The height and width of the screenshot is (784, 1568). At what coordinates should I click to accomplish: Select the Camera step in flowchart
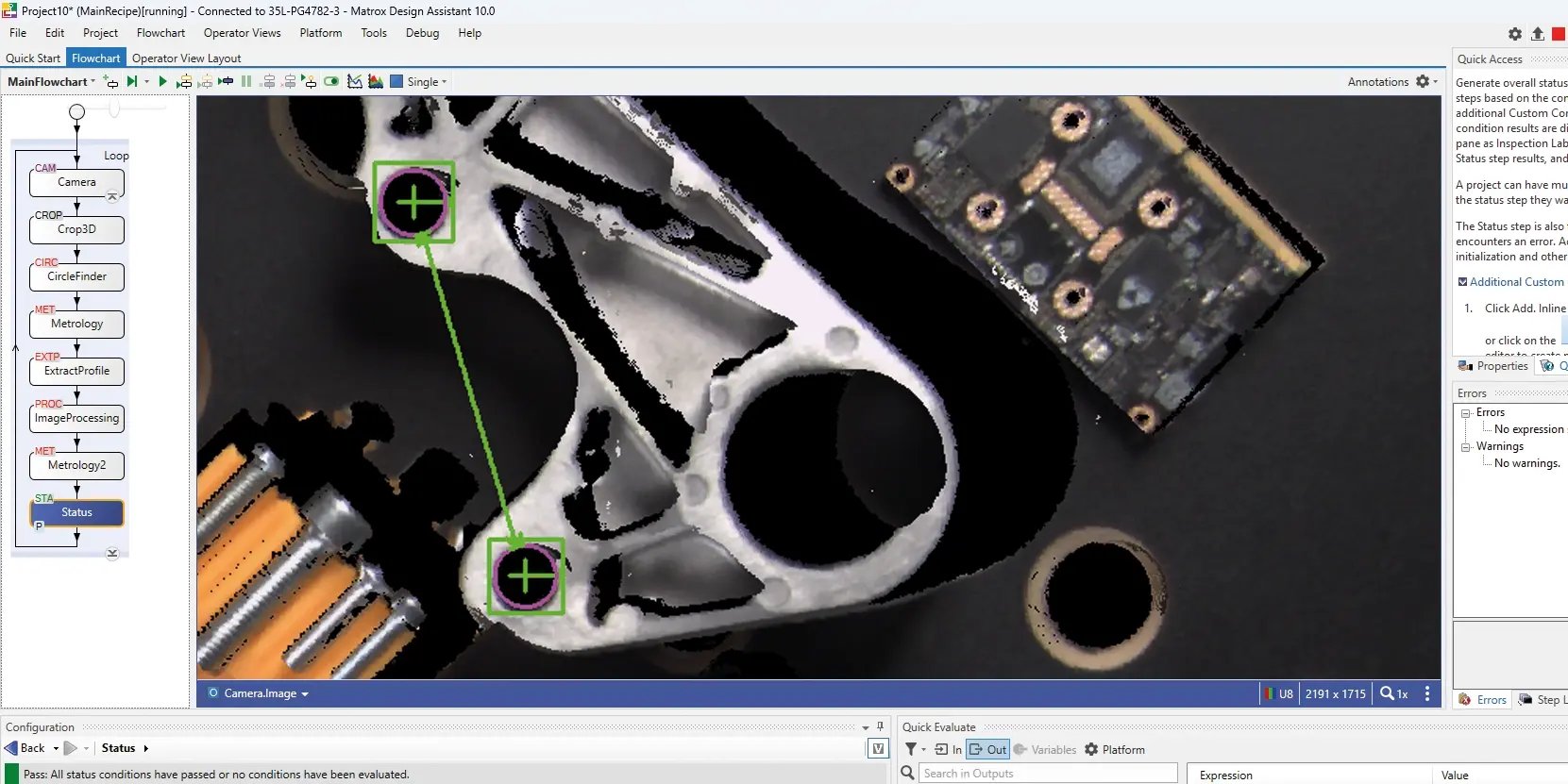(x=76, y=182)
